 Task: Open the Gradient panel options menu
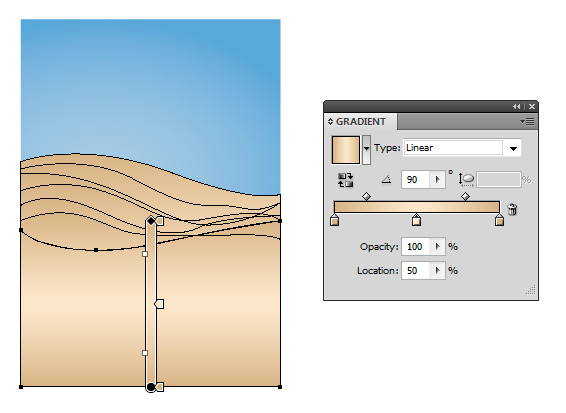click(x=527, y=122)
